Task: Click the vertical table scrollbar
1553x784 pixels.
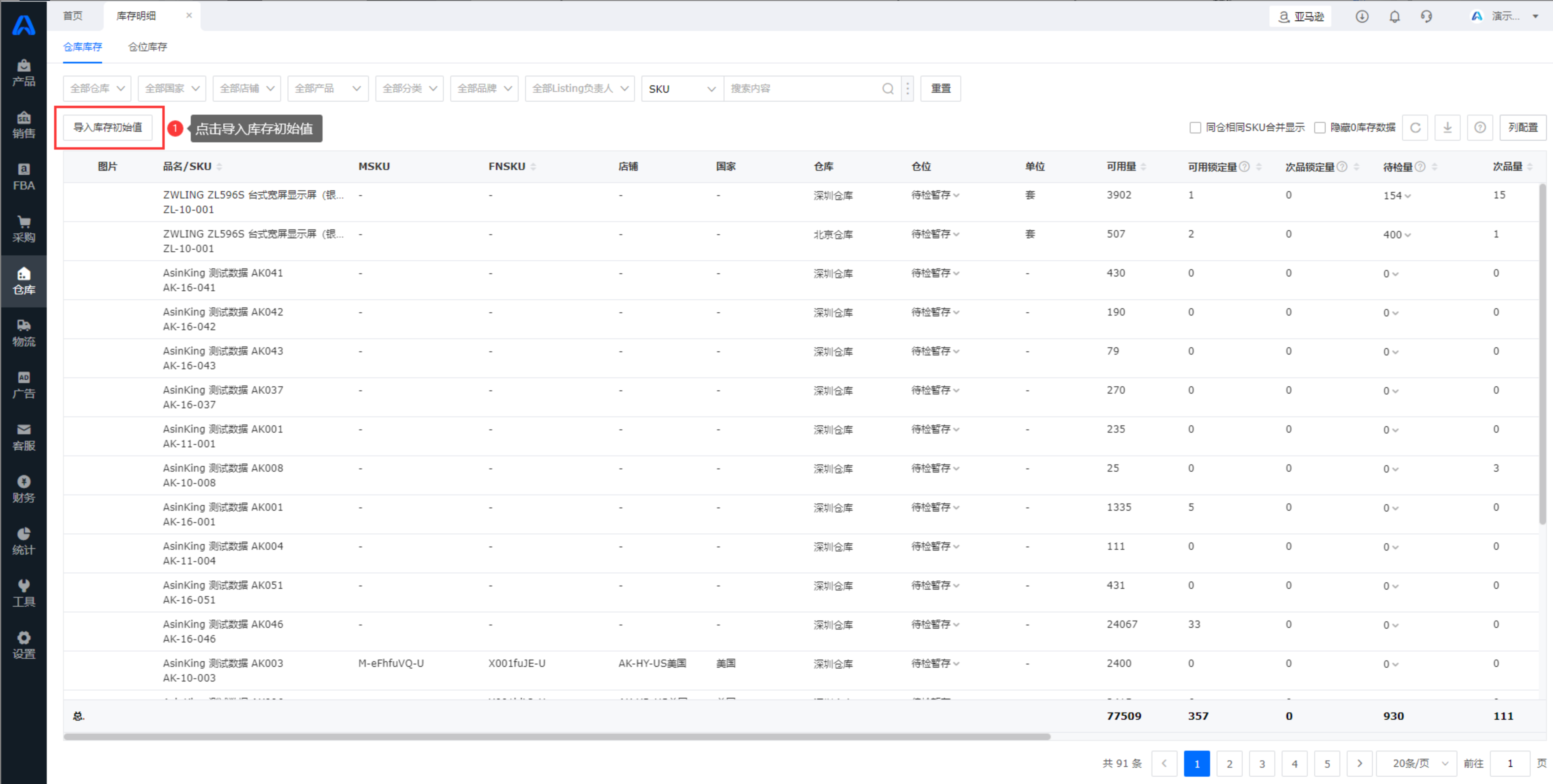Action: (x=1543, y=354)
